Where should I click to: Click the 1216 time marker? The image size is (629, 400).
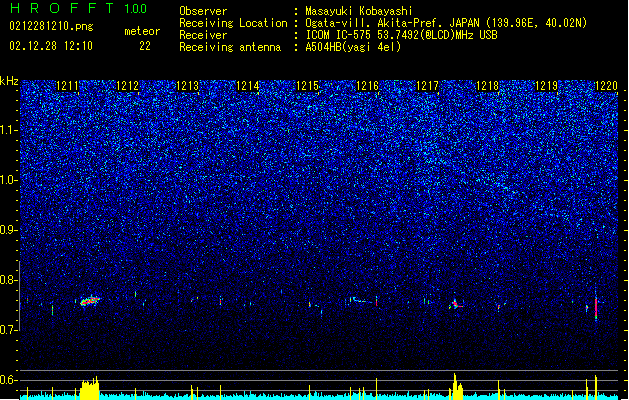[367, 86]
